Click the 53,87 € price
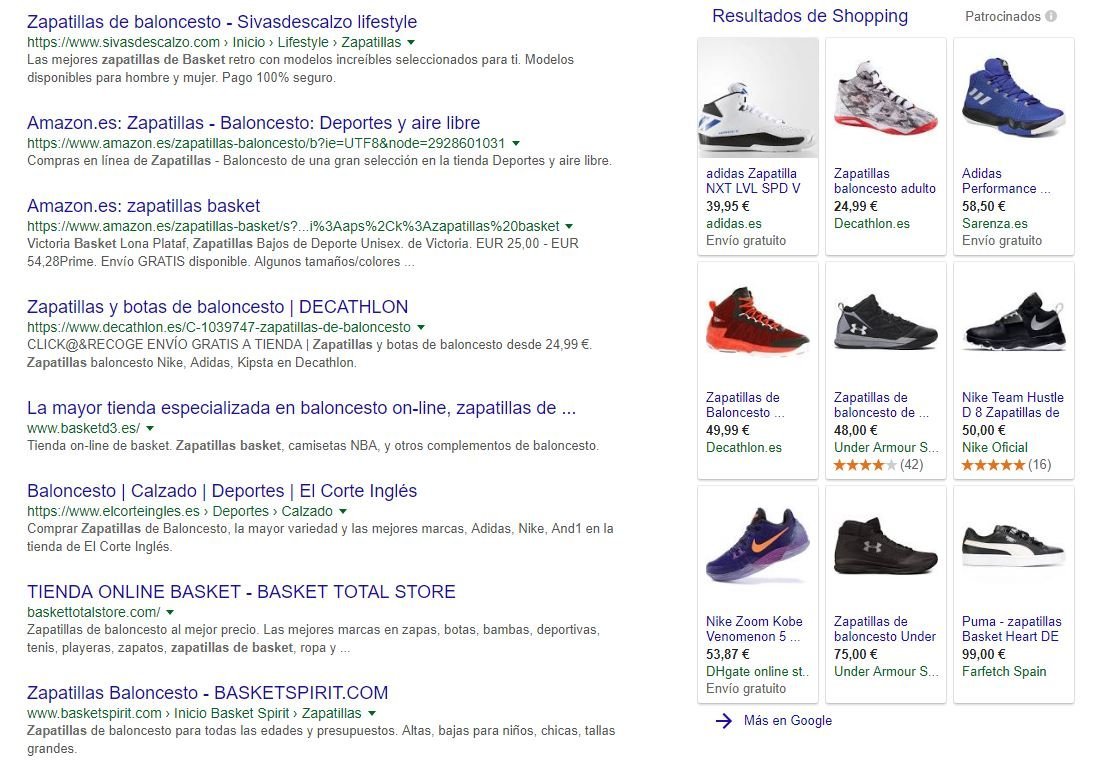Screen dimensions: 1107x764 (x=728, y=654)
